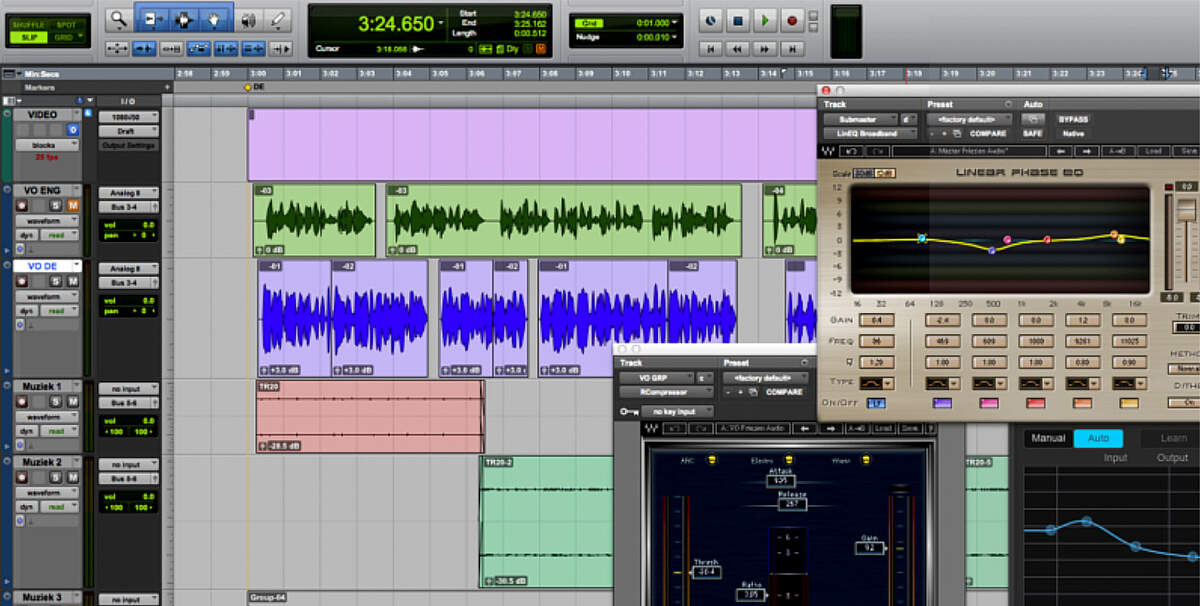1200x606 pixels.
Task: Select the Scrubber tool
Action: pos(250,18)
